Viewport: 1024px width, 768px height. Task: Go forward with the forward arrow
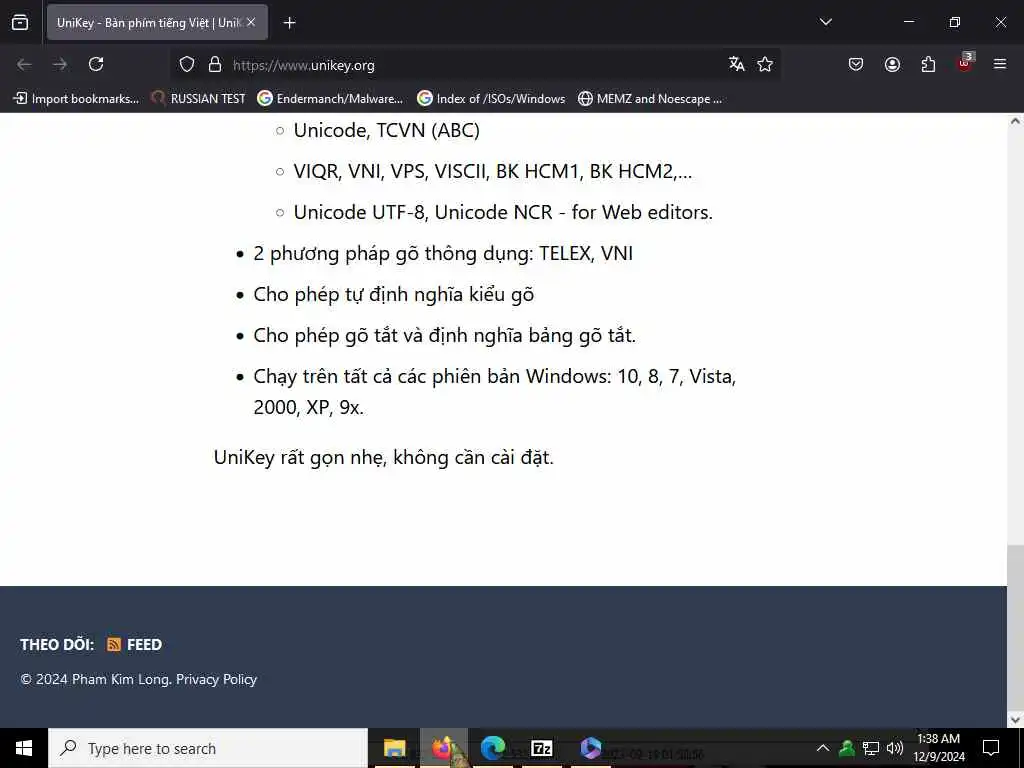(x=60, y=64)
